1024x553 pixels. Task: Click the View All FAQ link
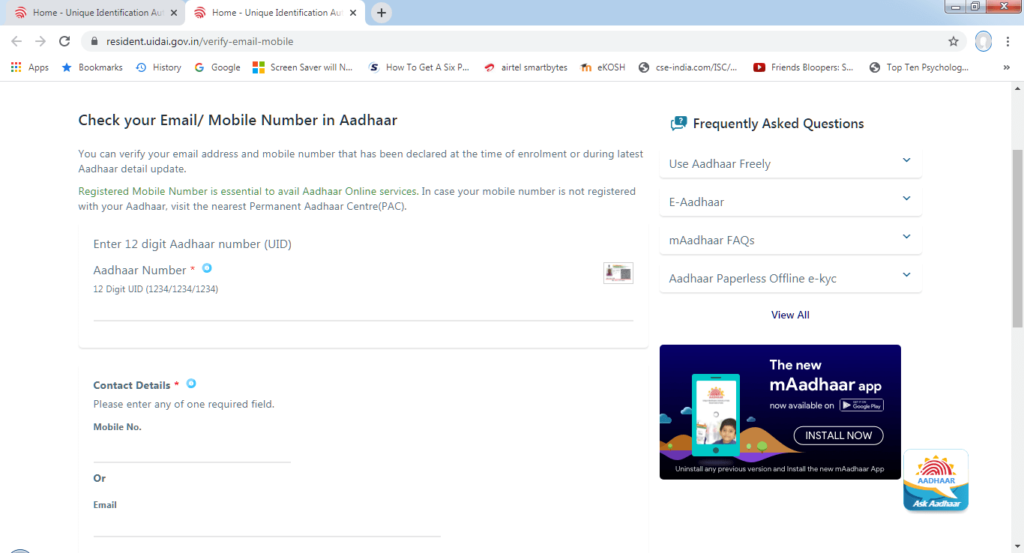(790, 315)
